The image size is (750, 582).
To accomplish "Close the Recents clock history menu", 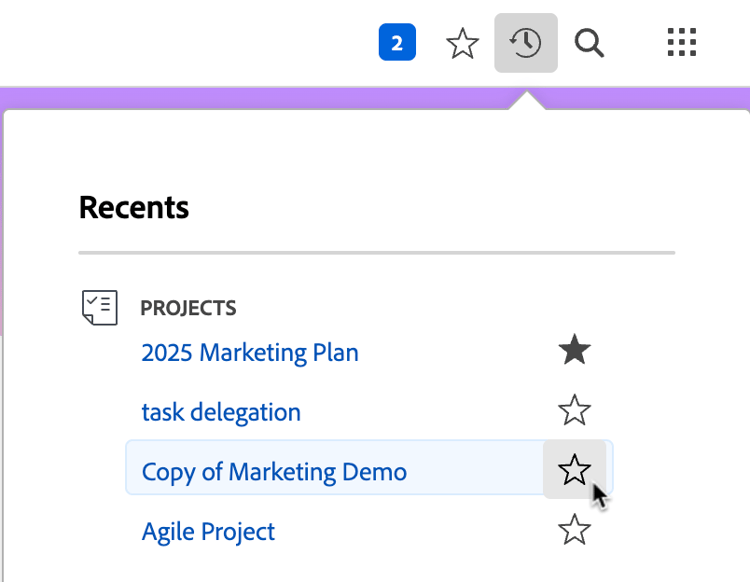I will coord(526,43).
